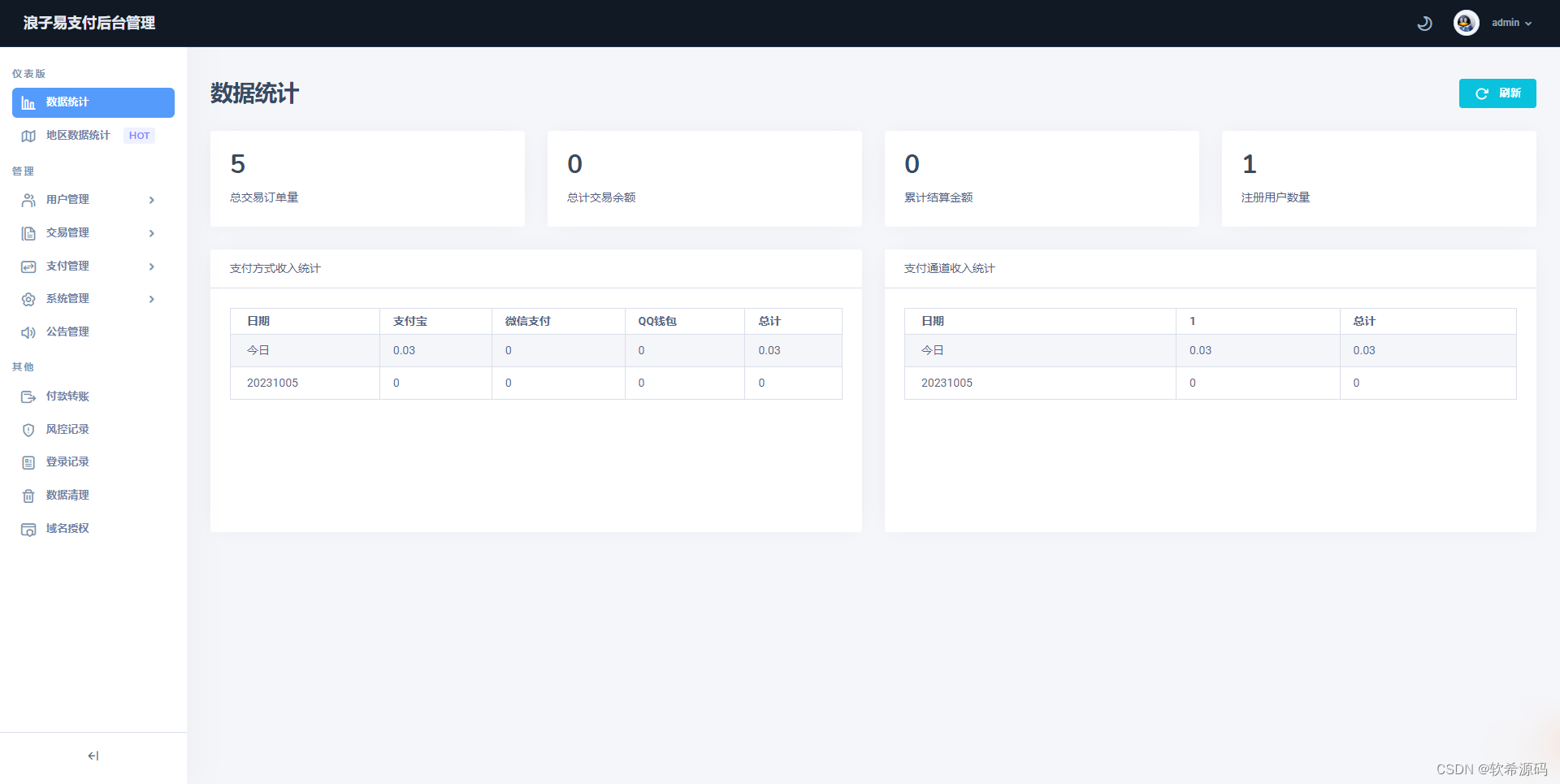Click the 公告管理 speaker icon
This screenshot has height=784, width=1560.
coord(28,332)
